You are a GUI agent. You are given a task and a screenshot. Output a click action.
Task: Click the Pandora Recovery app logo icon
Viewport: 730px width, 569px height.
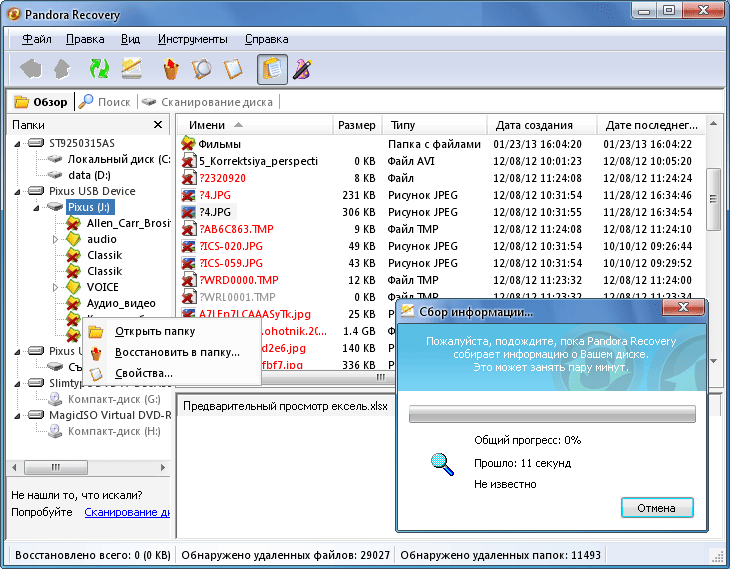pyautogui.click(x=14, y=14)
